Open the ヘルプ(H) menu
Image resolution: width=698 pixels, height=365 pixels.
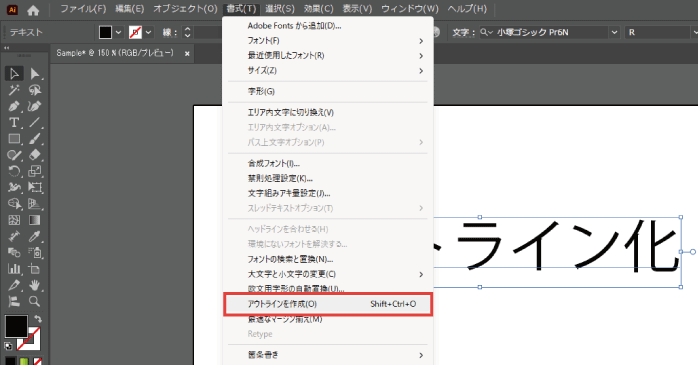[467, 9]
